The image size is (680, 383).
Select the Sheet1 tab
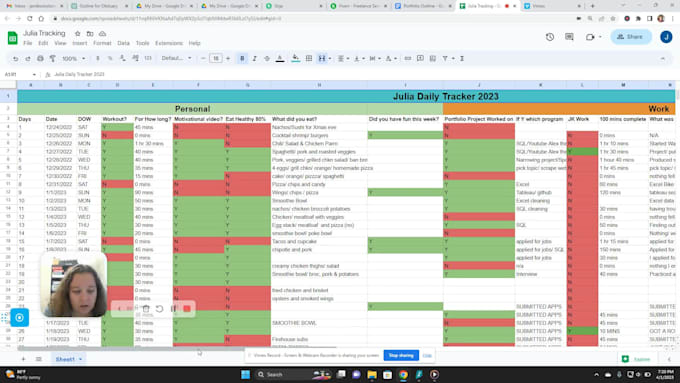tap(68, 359)
